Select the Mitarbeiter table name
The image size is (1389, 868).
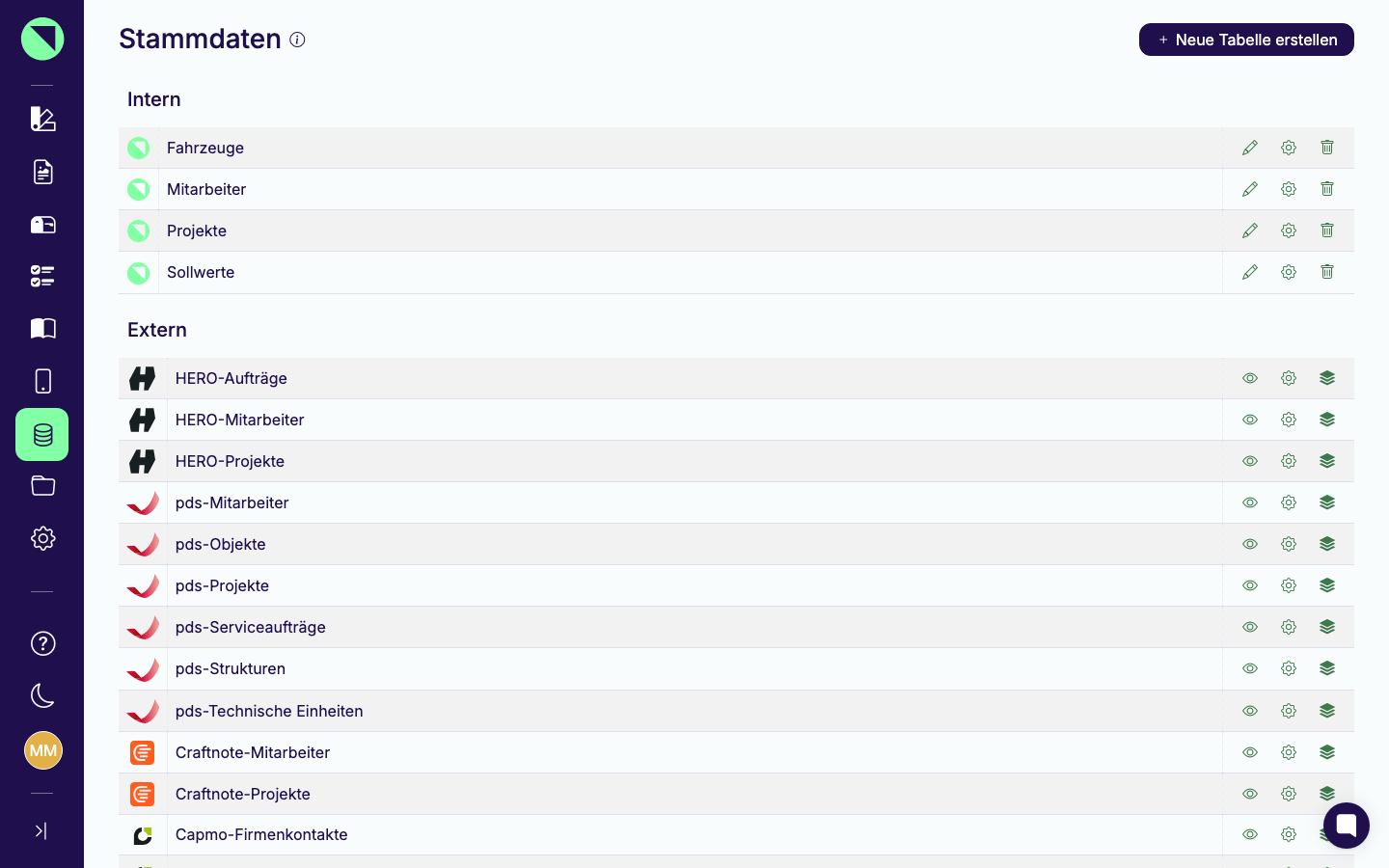[x=206, y=189]
